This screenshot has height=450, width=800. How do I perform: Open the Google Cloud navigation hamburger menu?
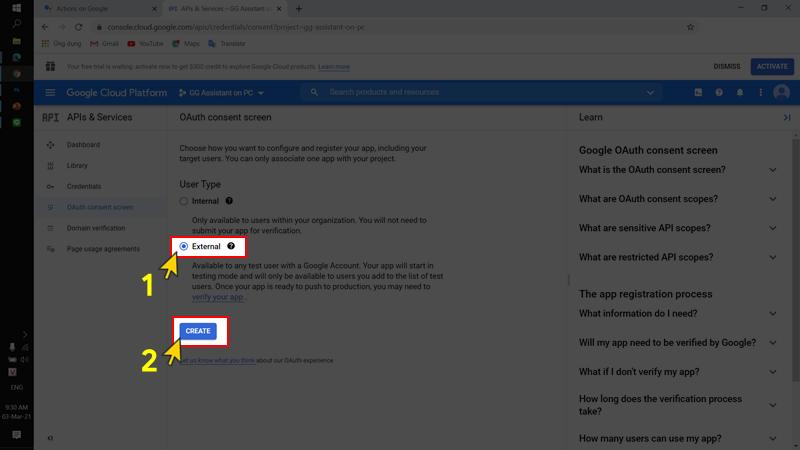click(51, 93)
